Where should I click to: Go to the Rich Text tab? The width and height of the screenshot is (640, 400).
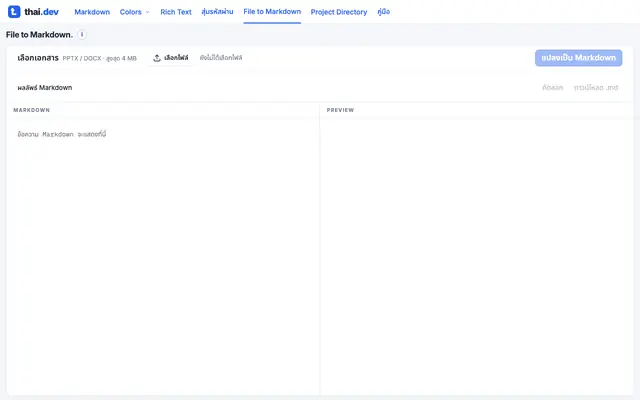[176, 12]
